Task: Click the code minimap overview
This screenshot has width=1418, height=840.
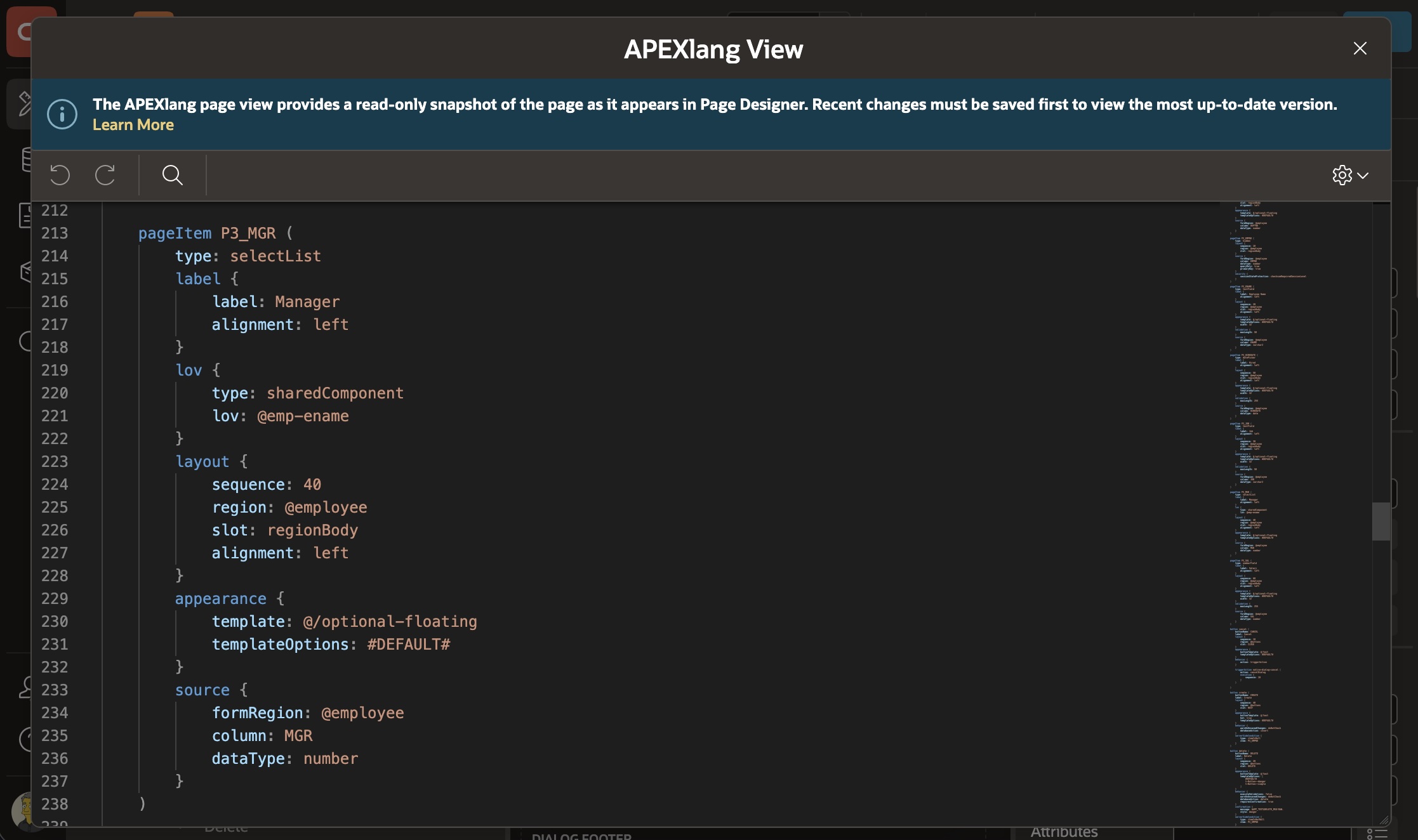Action: 1295,514
